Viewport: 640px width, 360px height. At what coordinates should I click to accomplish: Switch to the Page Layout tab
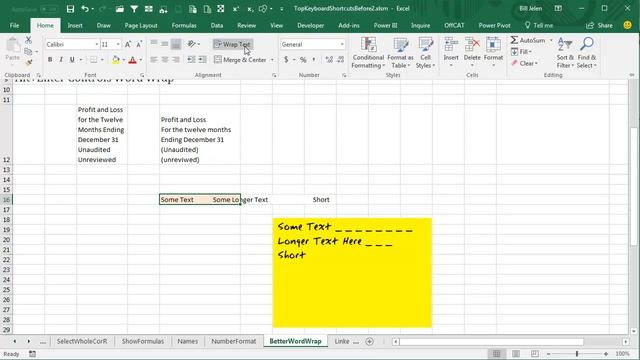coord(141,25)
